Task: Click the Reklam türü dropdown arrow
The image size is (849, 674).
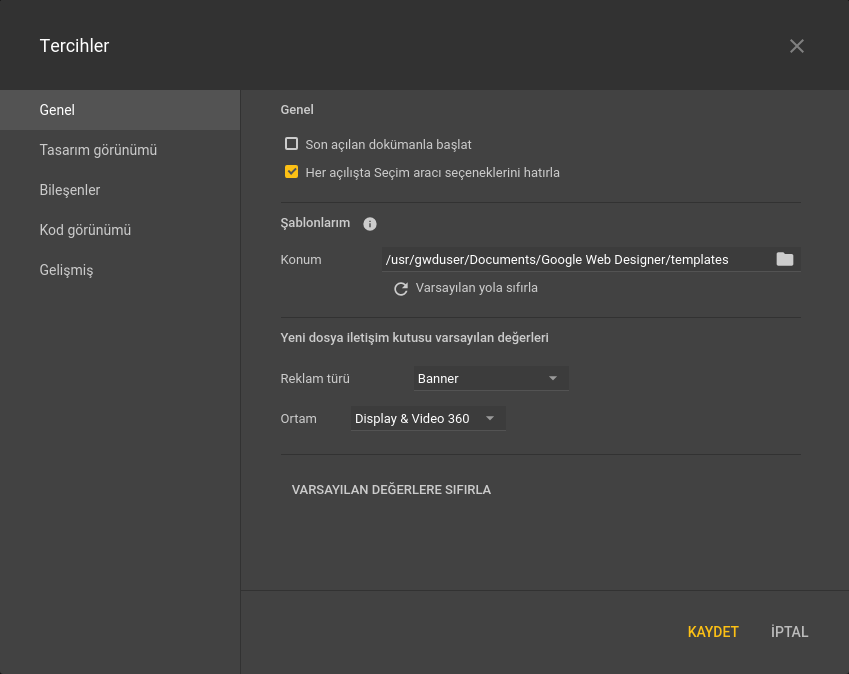Action: (553, 379)
